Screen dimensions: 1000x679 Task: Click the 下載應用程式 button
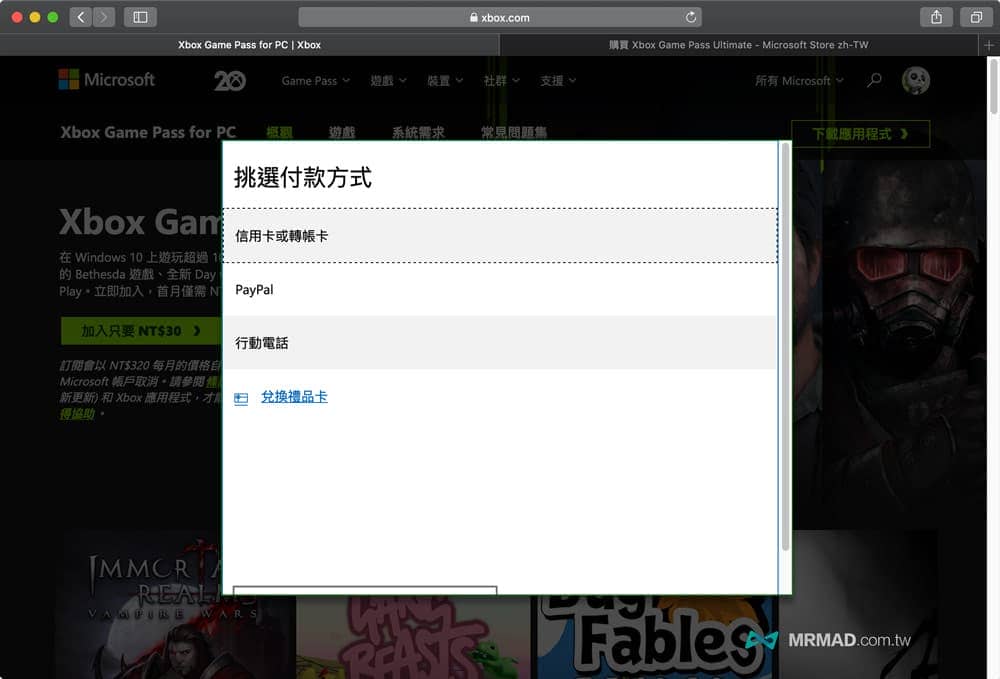860,134
